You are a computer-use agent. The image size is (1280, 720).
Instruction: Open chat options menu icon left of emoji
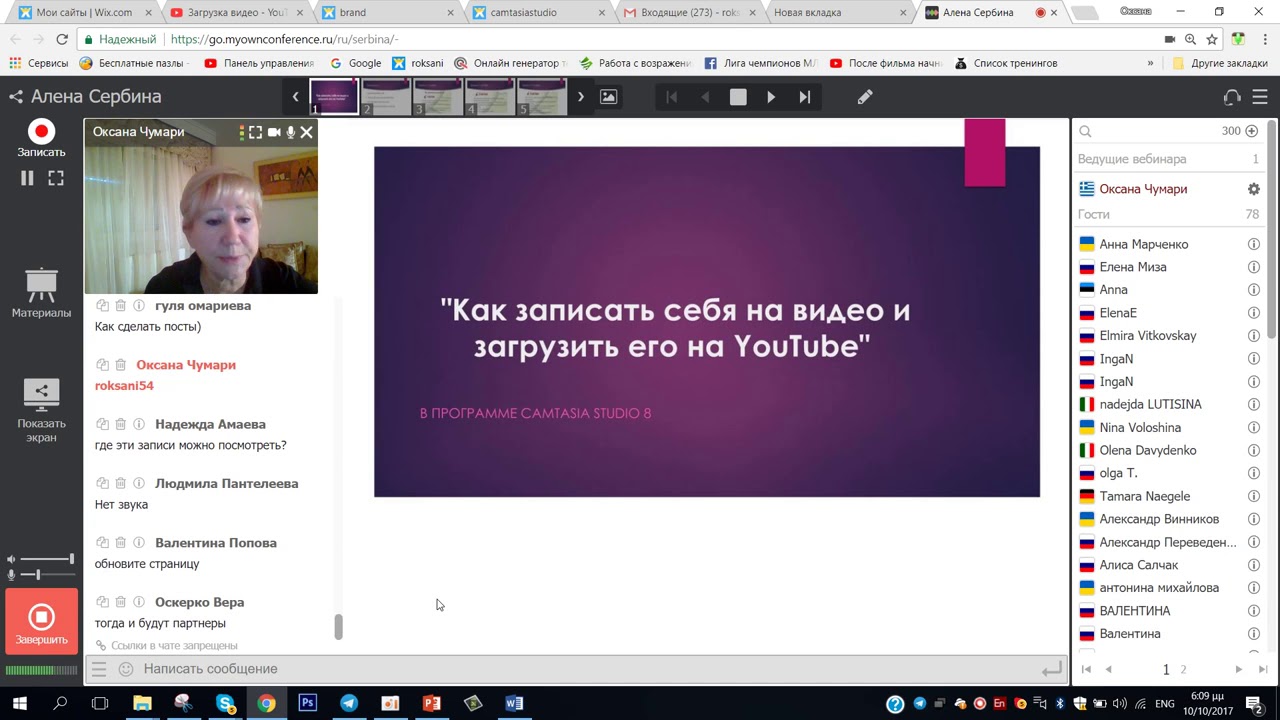coord(98,669)
